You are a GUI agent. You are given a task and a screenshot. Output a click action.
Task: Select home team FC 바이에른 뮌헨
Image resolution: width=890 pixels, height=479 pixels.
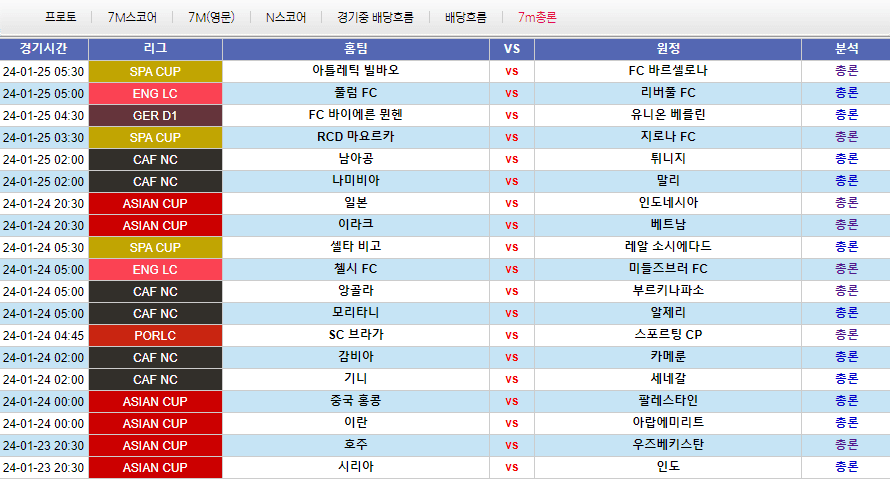[x=355, y=114]
